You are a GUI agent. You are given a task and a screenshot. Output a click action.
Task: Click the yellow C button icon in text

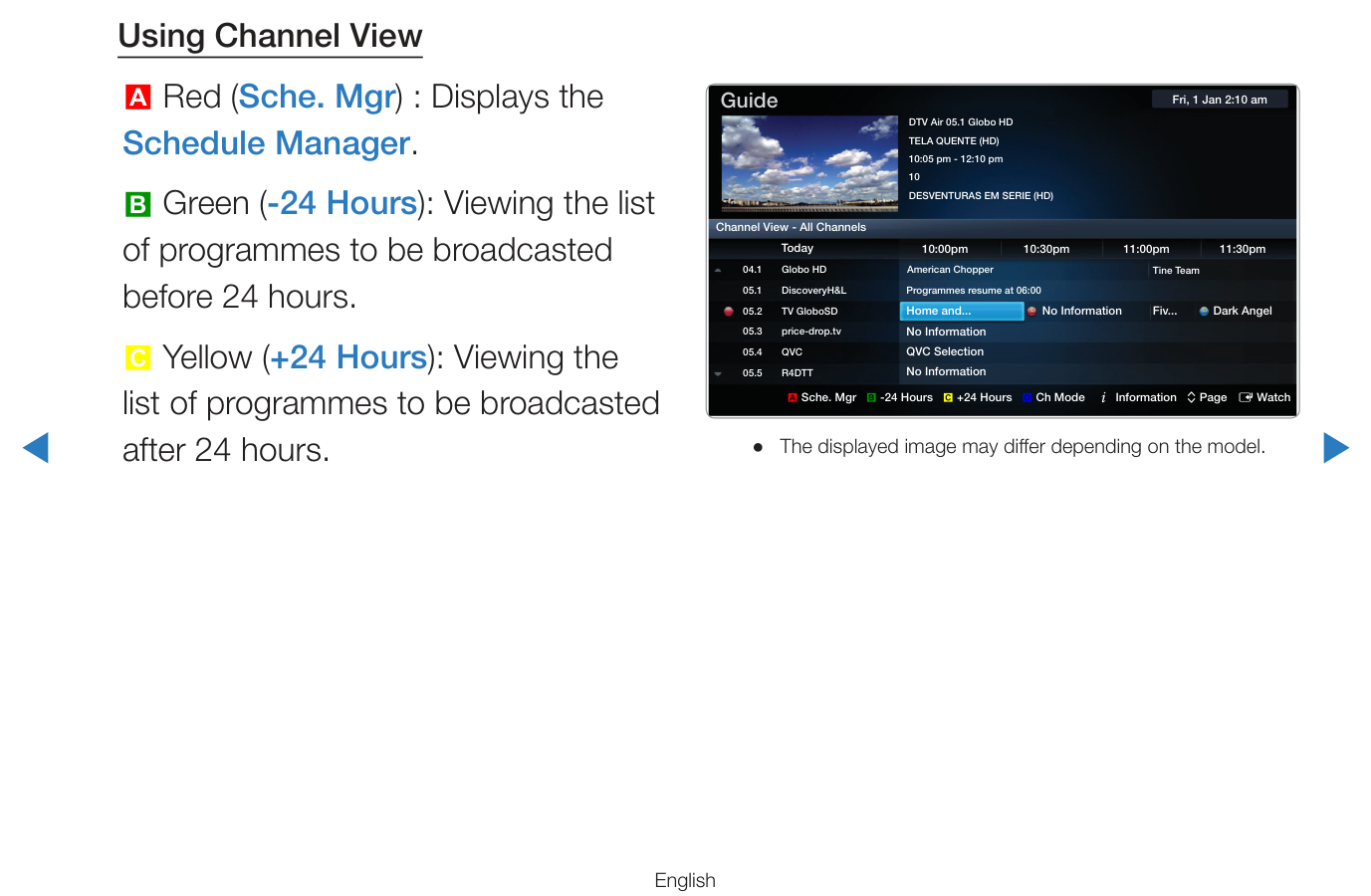tap(137, 357)
